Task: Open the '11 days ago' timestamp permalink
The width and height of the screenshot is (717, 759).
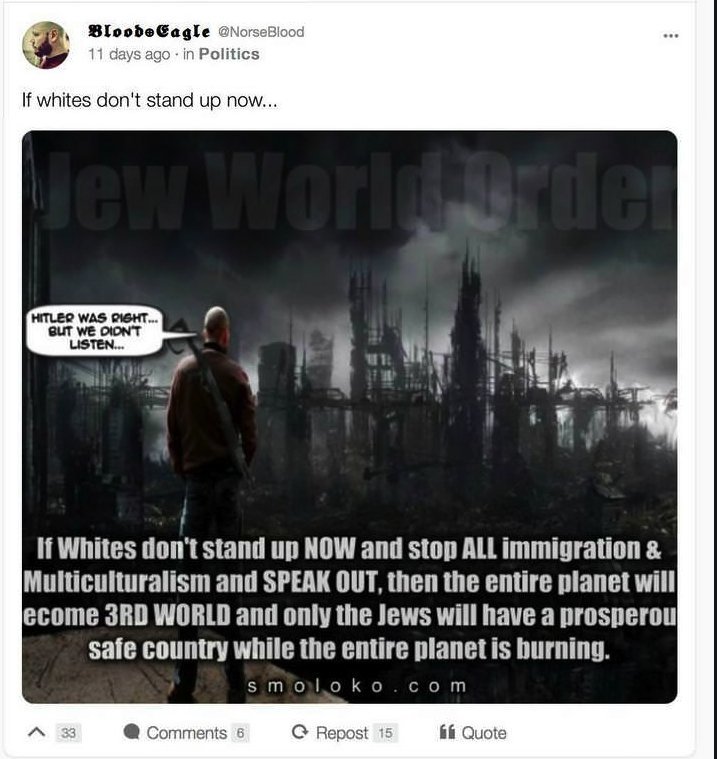Action: coord(129,54)
